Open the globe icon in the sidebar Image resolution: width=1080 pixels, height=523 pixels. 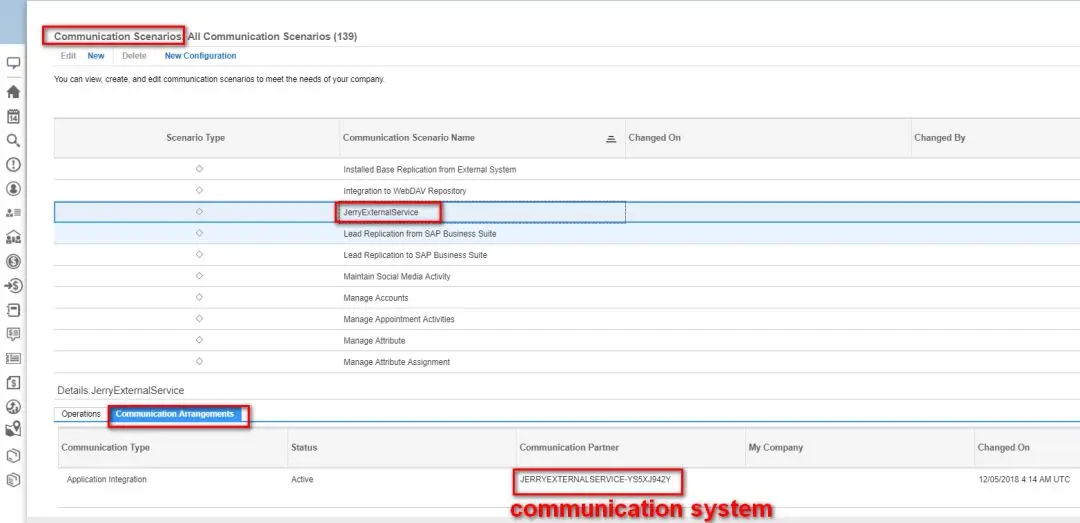13,407
